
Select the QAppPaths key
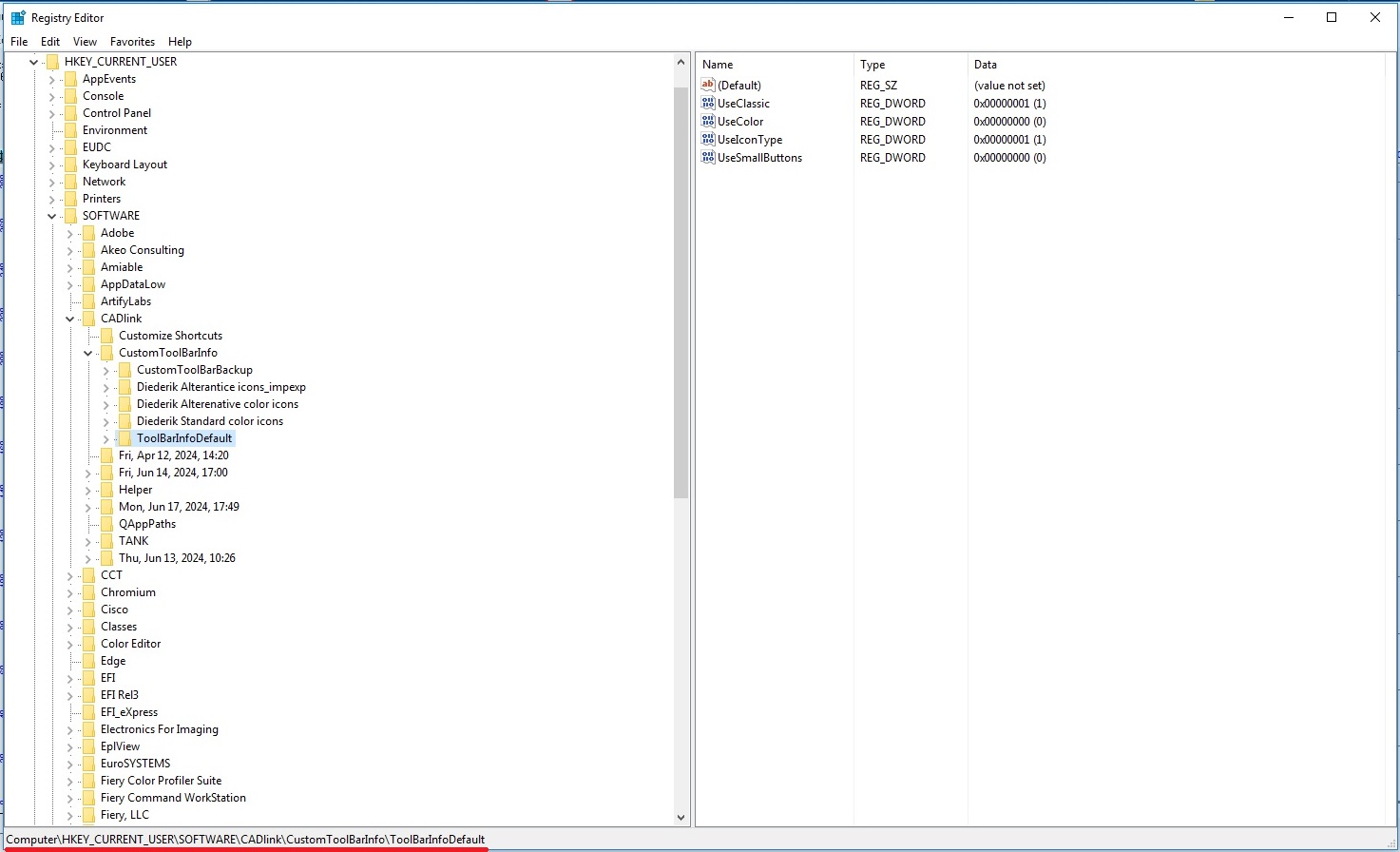click(147, 524)
